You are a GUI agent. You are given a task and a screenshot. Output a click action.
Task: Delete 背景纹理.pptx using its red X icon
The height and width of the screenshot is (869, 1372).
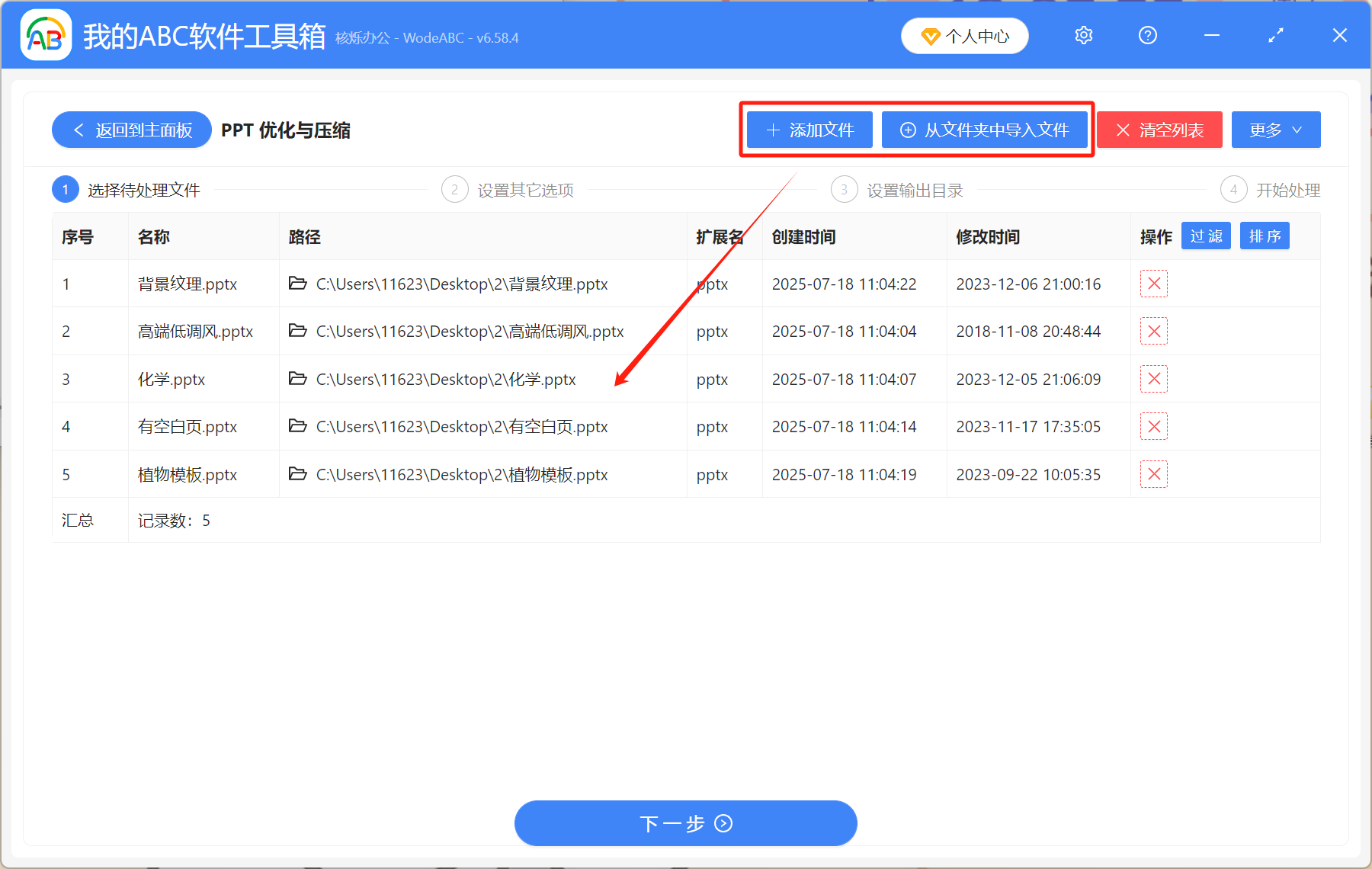tap(1153, 284)
